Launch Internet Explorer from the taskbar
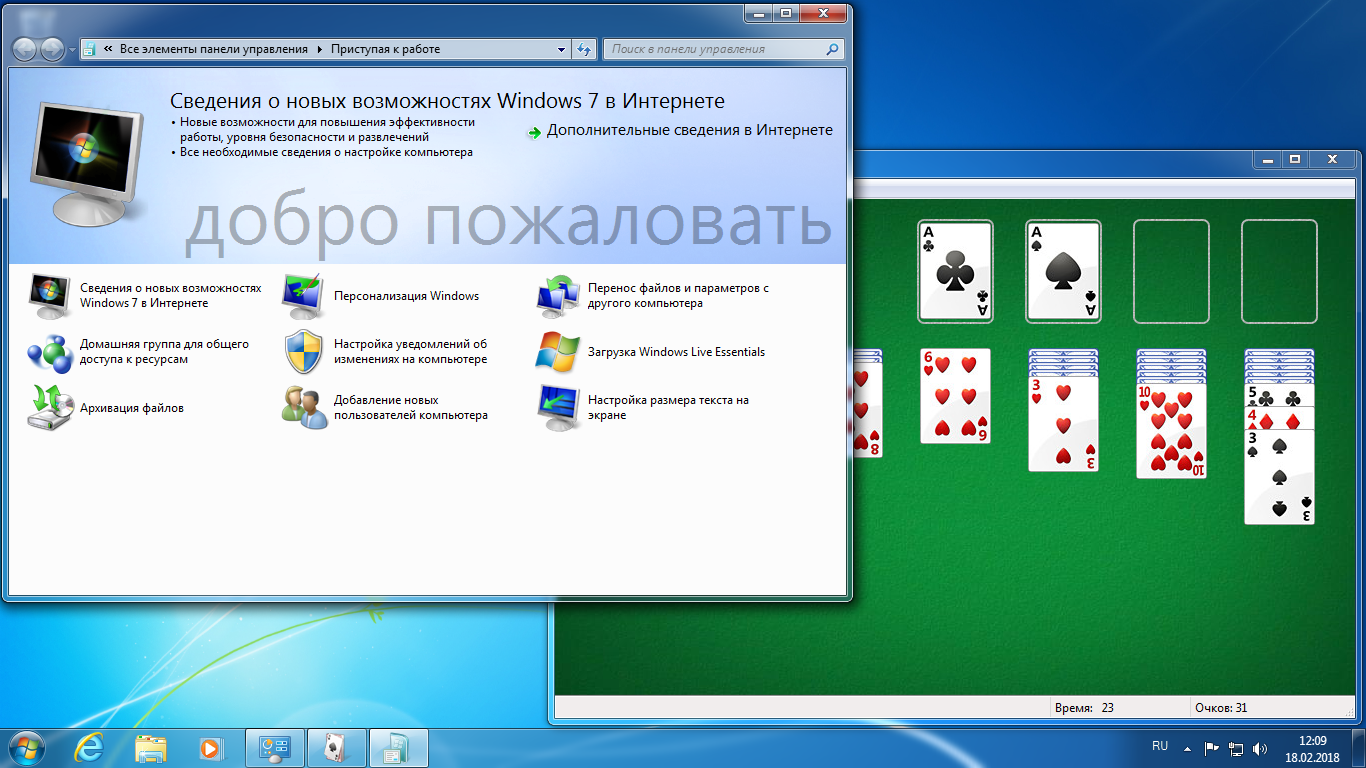 pyautogui.click(x=90, y=747)
